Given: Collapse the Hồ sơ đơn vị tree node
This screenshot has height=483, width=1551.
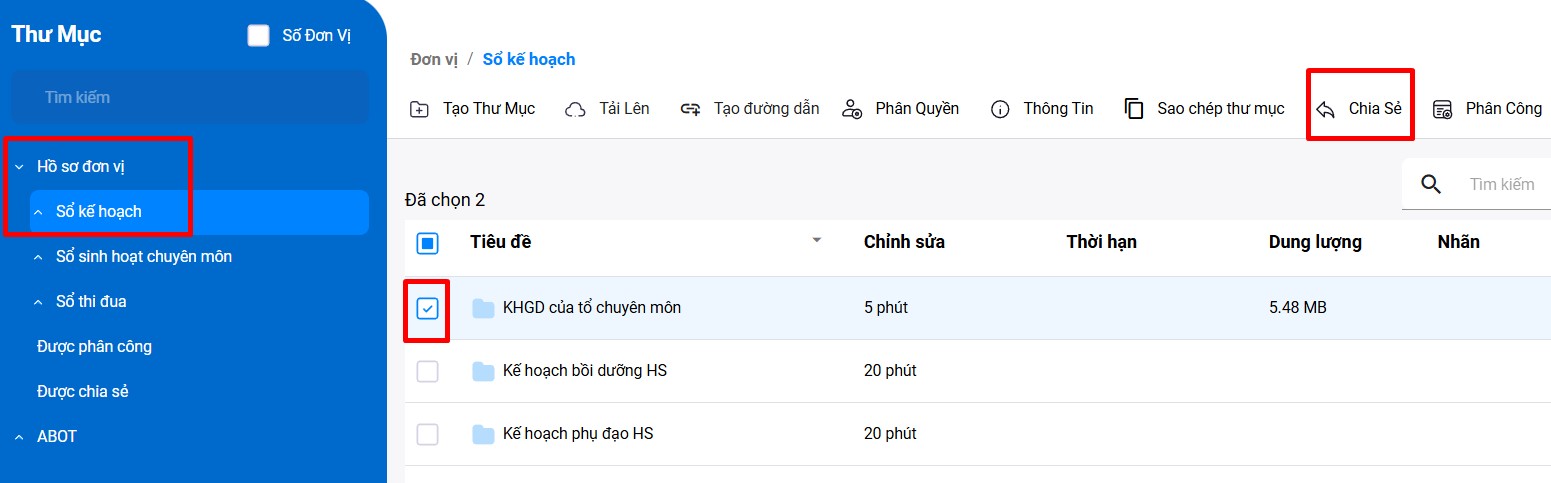Looking at the screenshot, I should tap(19, 167).
